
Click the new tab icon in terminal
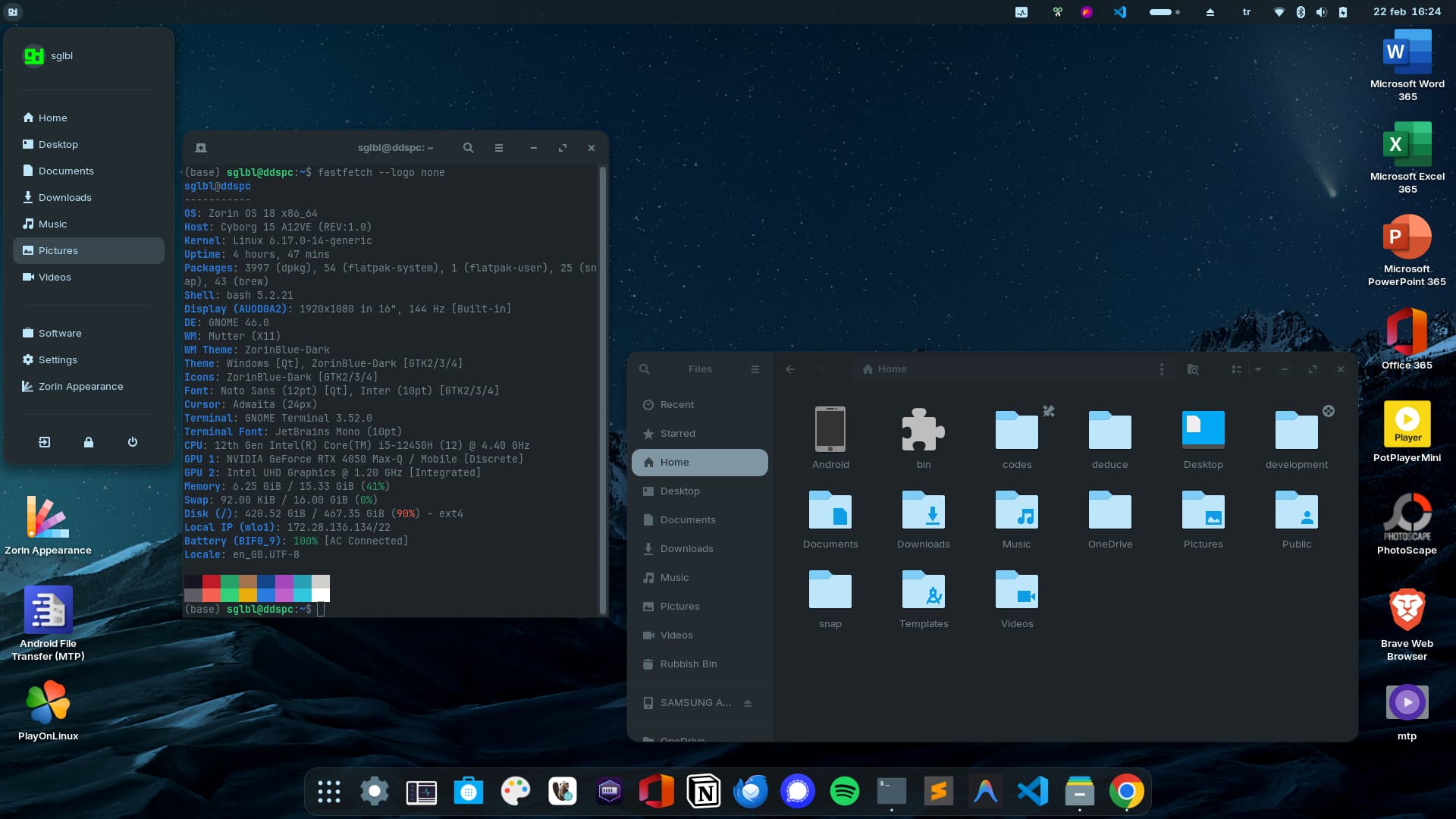[201, 148]
